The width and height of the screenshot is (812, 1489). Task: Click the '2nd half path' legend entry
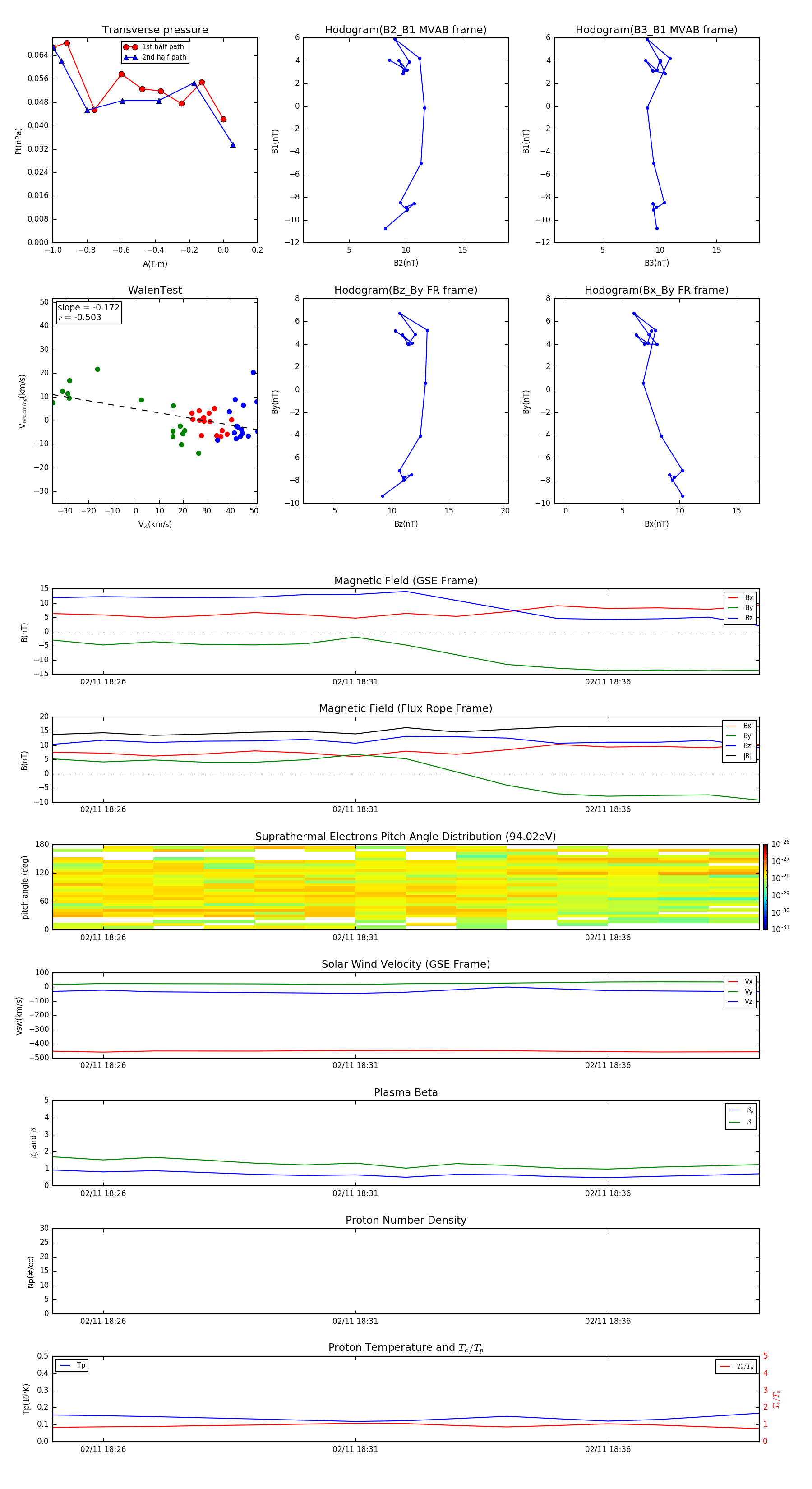coord(154,57)
